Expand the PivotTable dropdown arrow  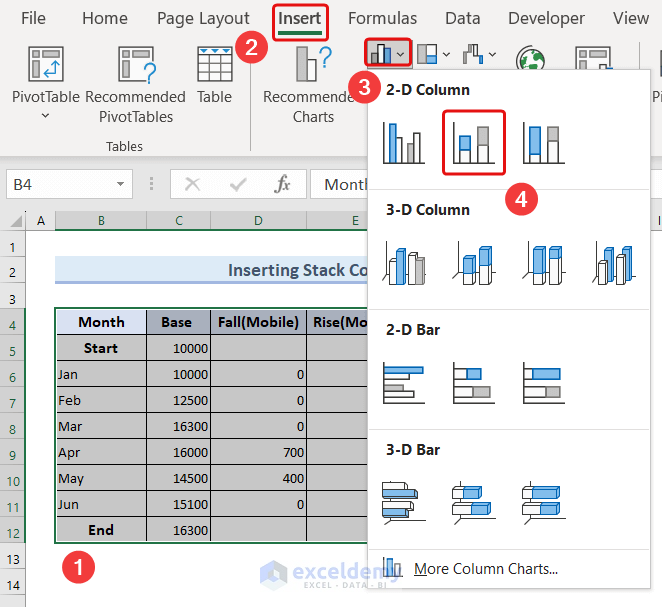coord(45,115)
